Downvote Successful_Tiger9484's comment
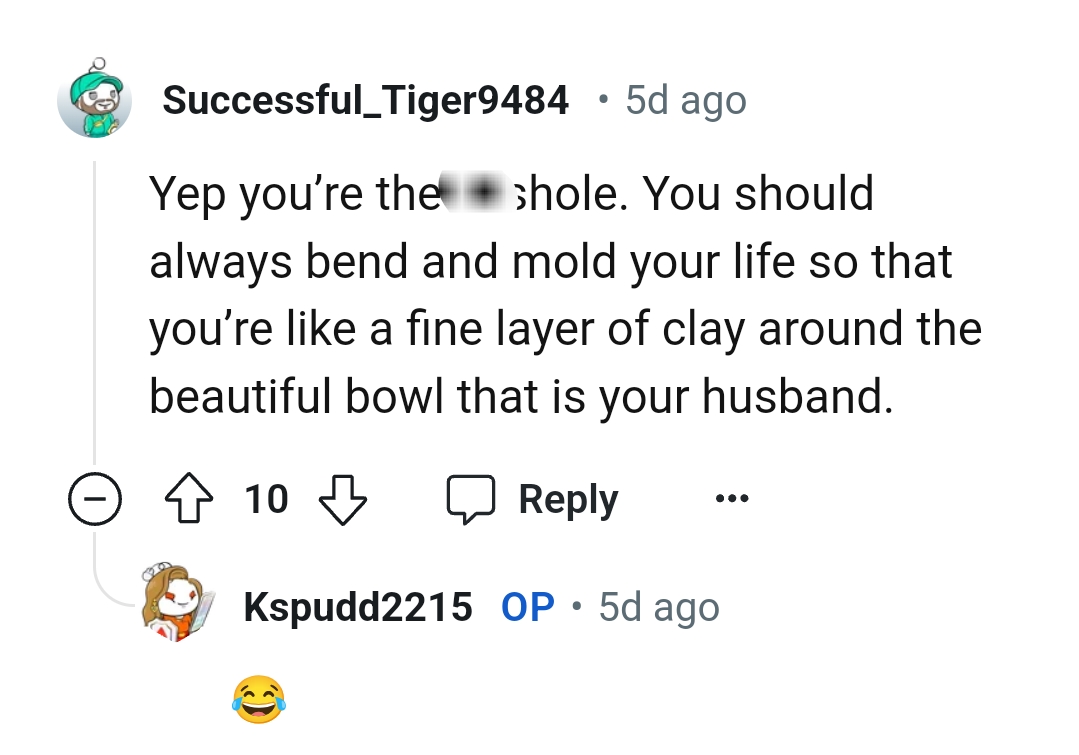This screenshot has width=1079, height=755. (x=342, y=499)
